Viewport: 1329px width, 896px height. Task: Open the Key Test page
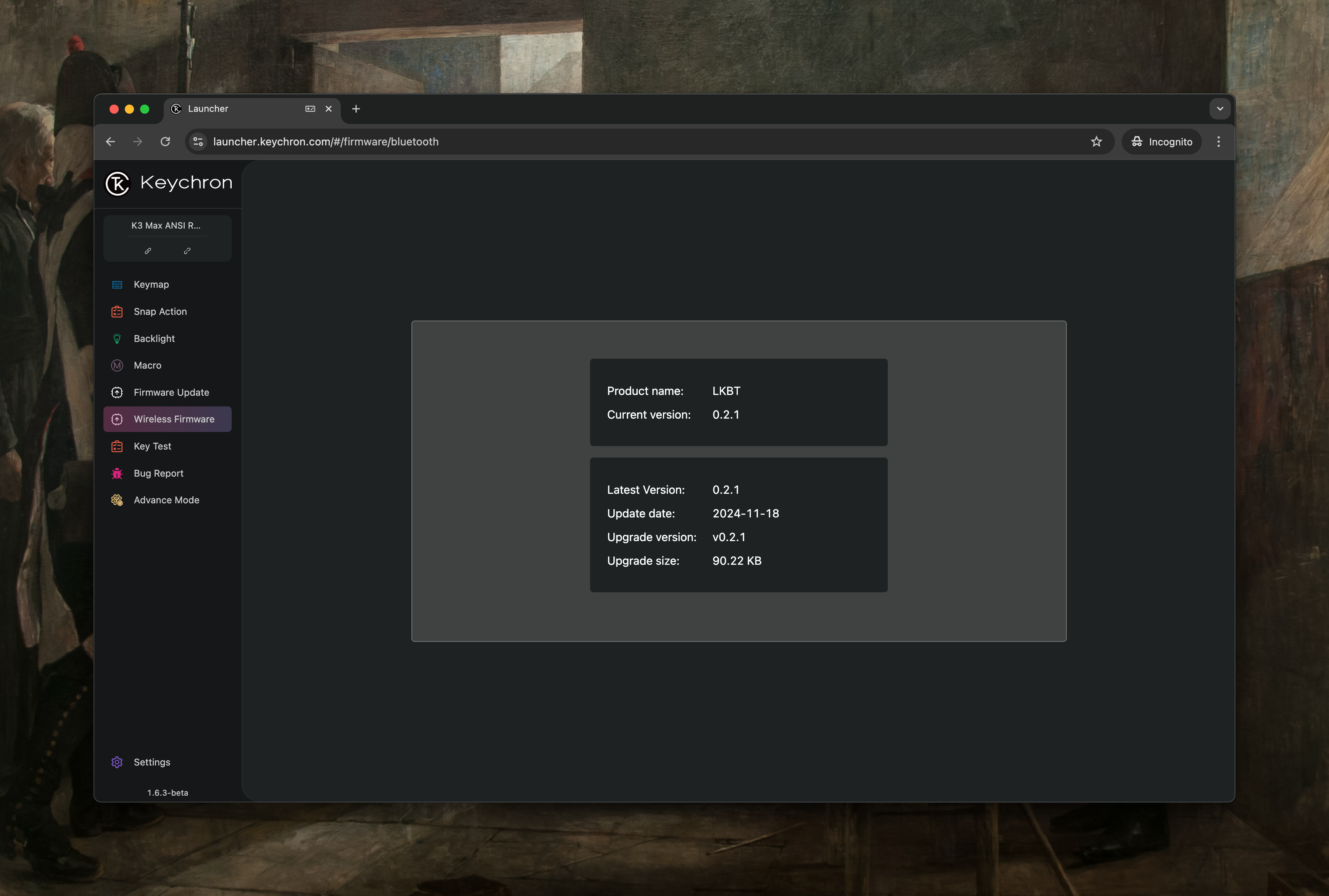coord(152,446)
